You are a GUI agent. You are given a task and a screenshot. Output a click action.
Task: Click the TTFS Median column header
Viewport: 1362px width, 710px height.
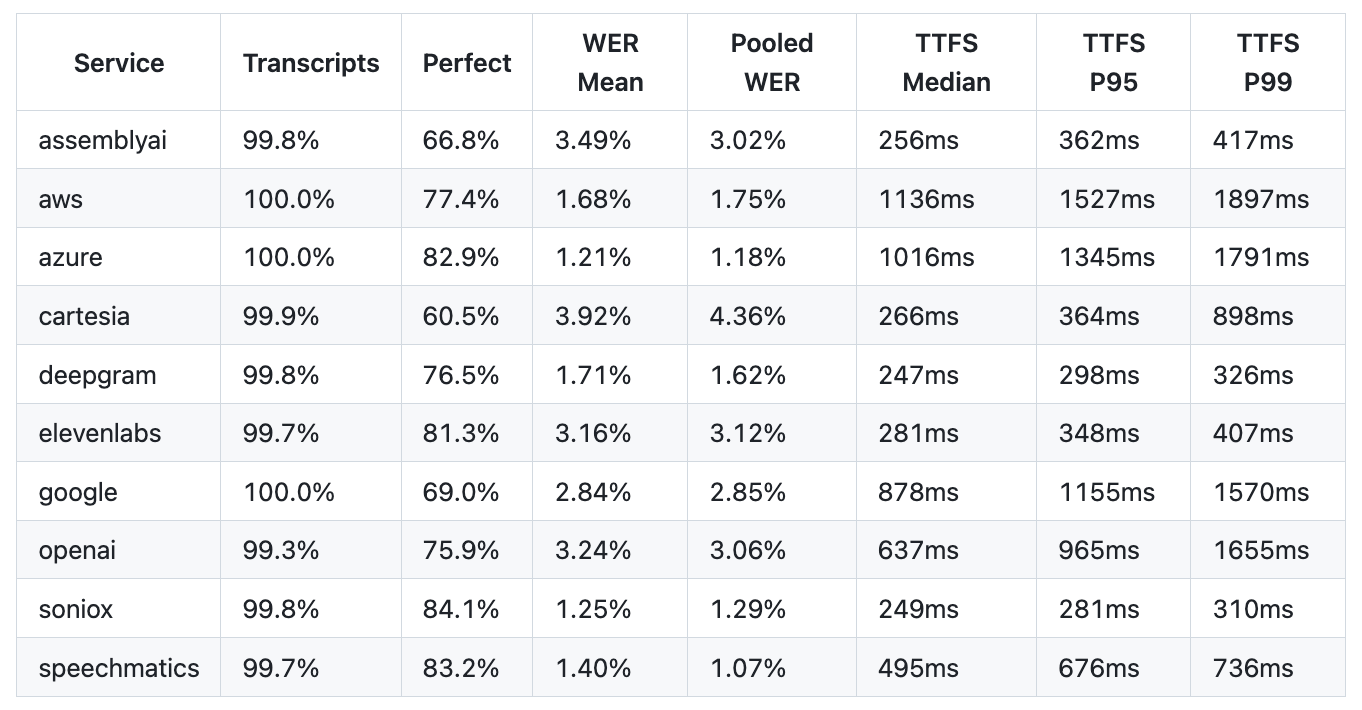(x=946, y=63)
